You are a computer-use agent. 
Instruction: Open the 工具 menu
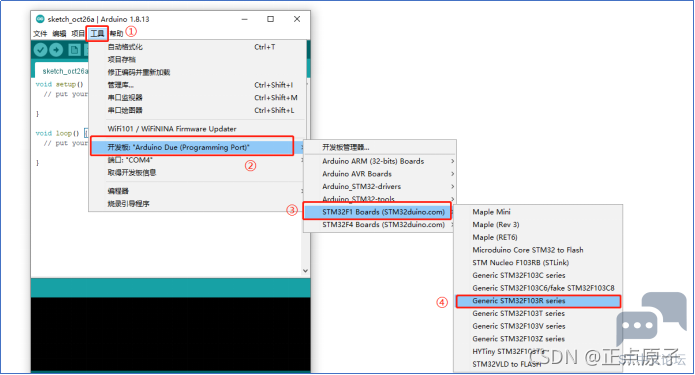pos(97,33)
